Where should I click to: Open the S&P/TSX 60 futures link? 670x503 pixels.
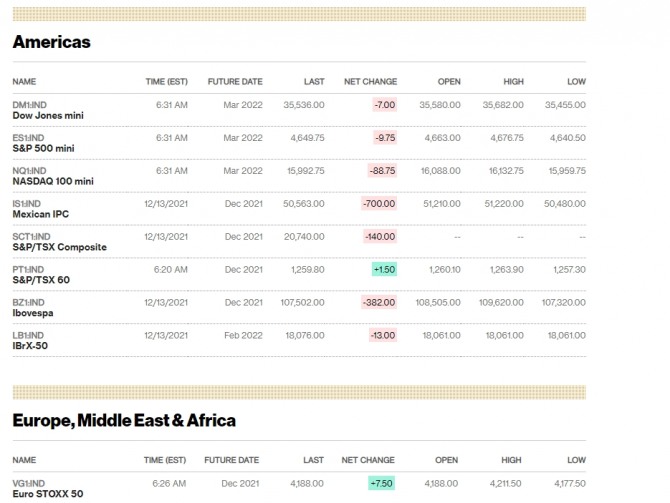point(41,280)
